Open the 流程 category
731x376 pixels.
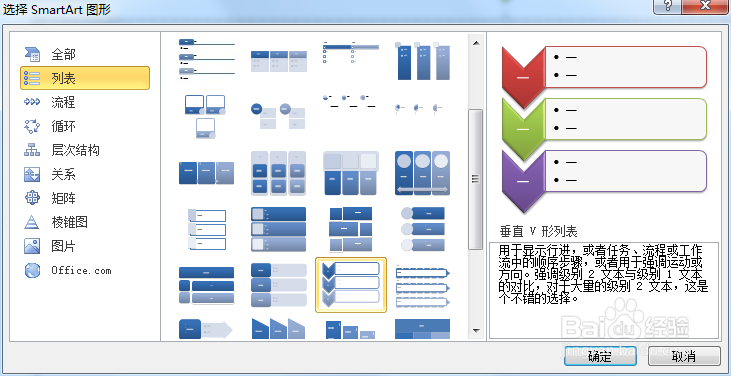[85, 102]
